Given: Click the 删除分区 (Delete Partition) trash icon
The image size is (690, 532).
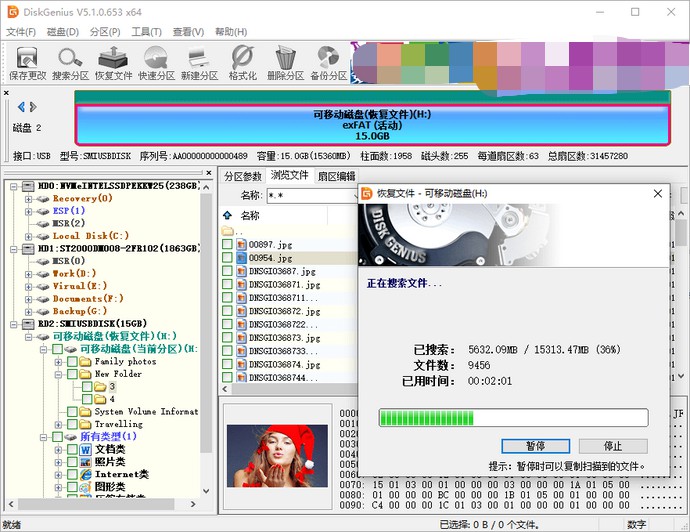Looking at the screenshot, I should coord(286,62).
